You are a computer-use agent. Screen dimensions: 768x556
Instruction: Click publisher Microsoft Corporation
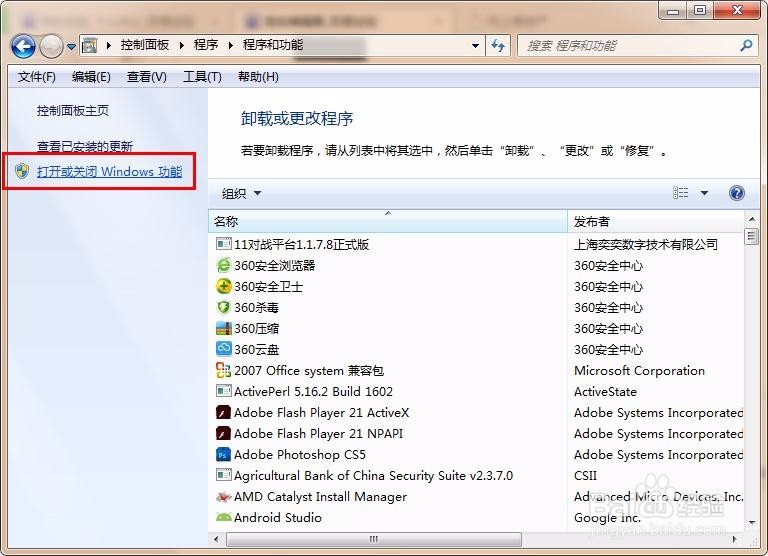(639, 371)
